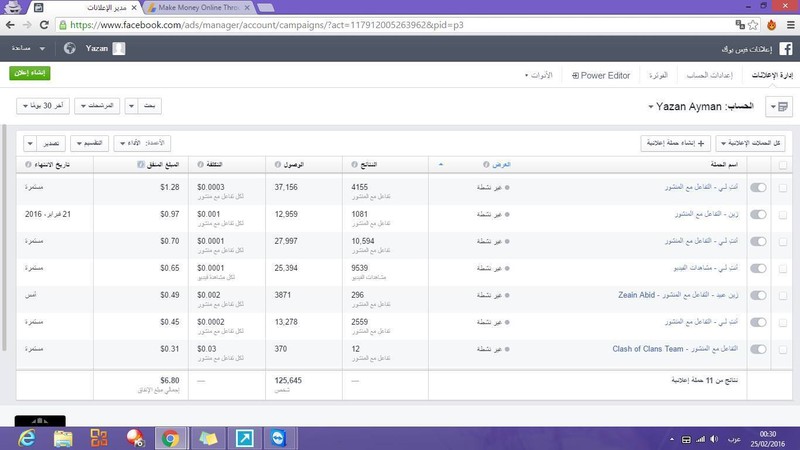
Task: Check the select-all campaigns checkbox
Action: [x=783, y=165]
